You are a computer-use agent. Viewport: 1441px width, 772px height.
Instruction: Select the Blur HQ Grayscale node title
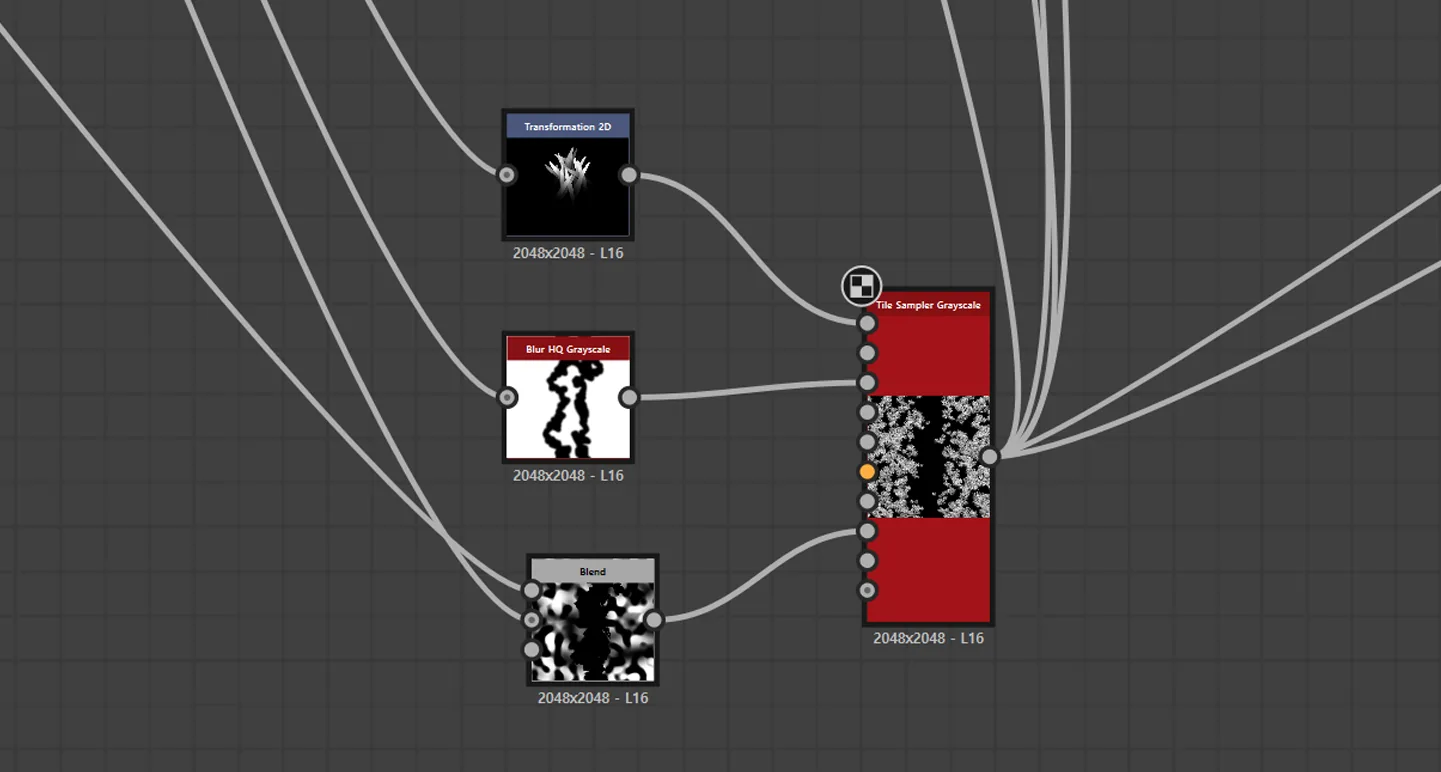(568, 349)
